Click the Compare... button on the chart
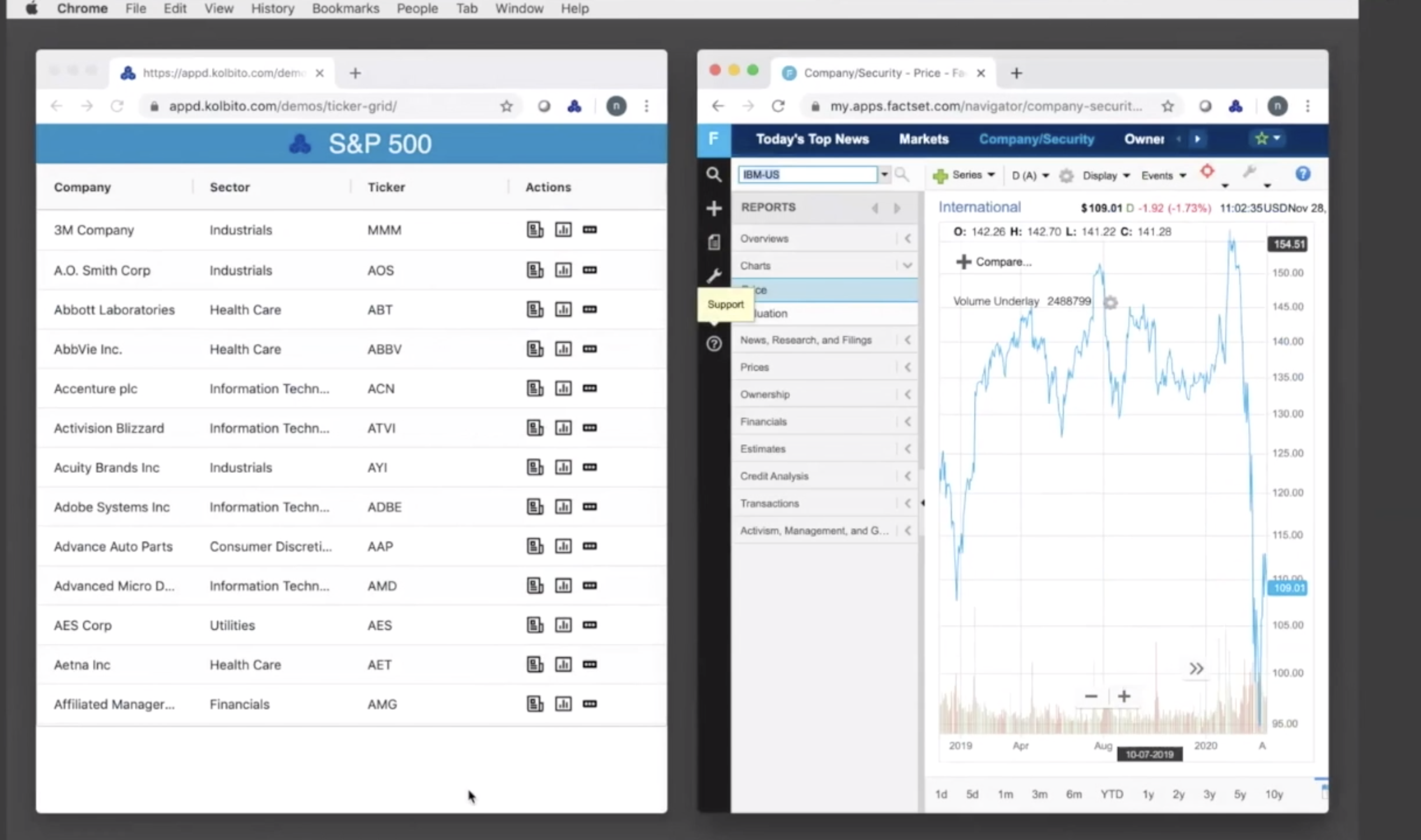Viewport: 1421px width, 840px height. [994, 262]
